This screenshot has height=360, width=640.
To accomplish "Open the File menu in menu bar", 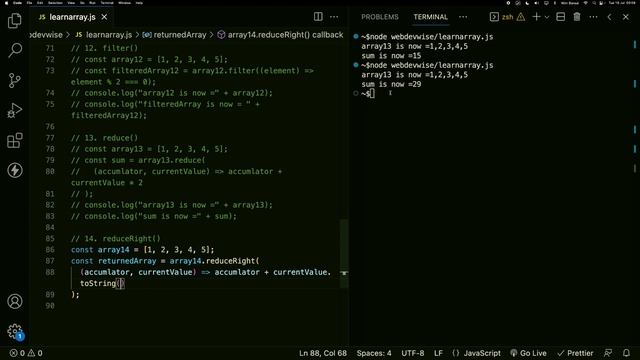I will [x=29, y=2].
